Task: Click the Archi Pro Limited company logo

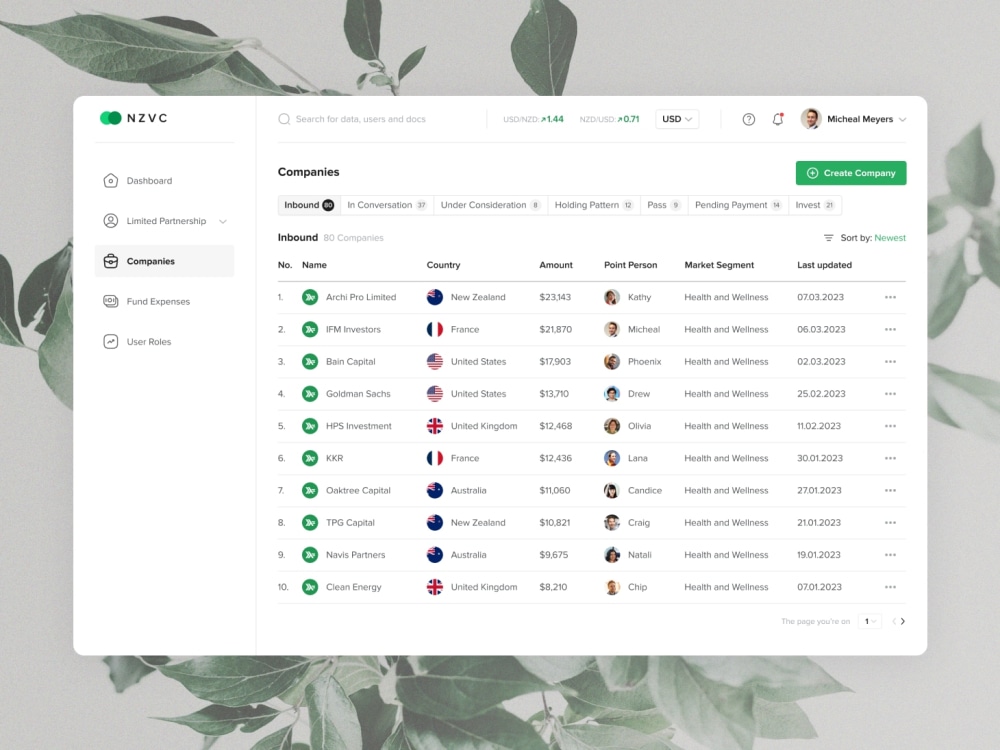Action: pos(310,297)
